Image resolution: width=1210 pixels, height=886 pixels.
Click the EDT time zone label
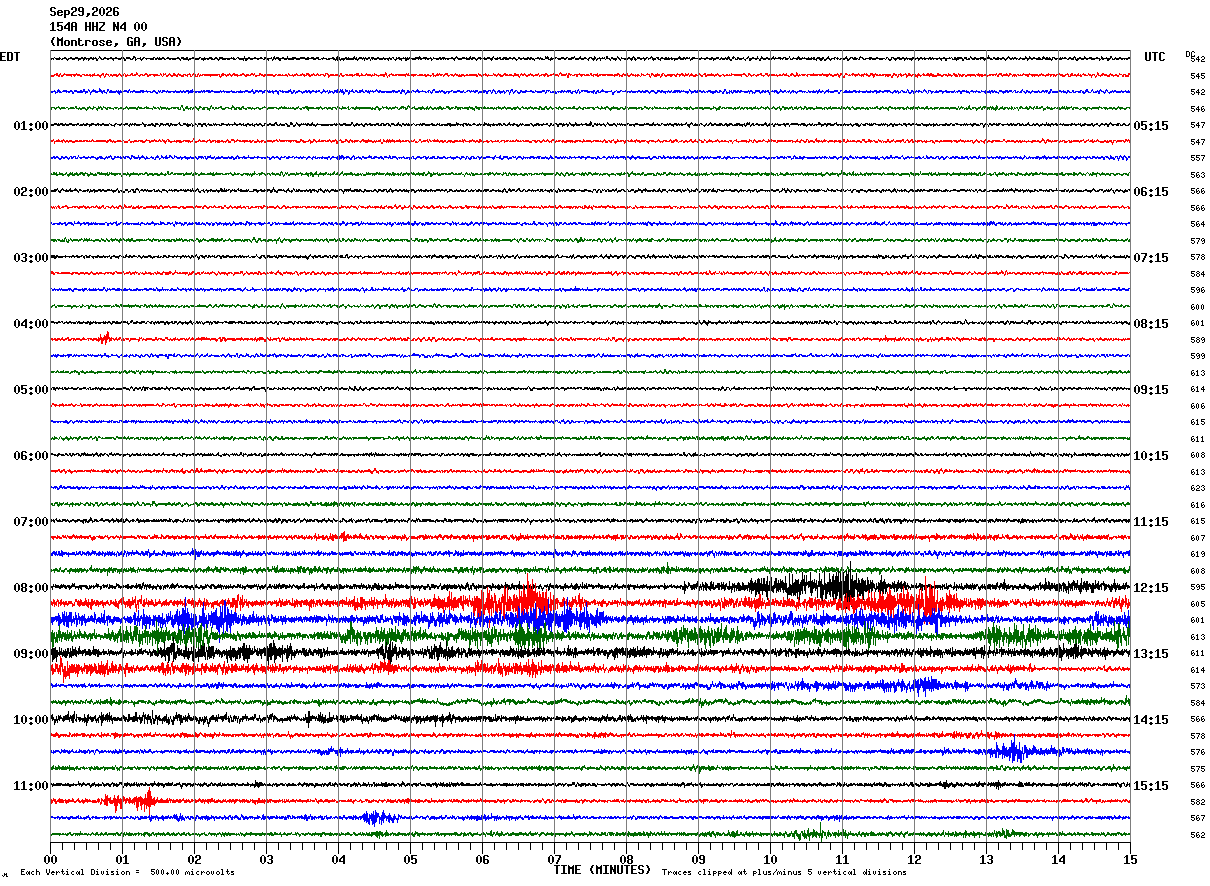[x=9, y=57]
